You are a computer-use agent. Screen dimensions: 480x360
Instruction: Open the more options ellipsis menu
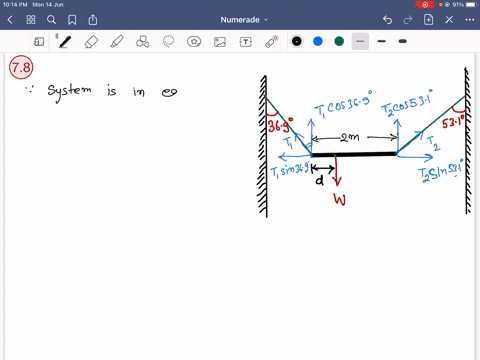[x=470, y=20]
